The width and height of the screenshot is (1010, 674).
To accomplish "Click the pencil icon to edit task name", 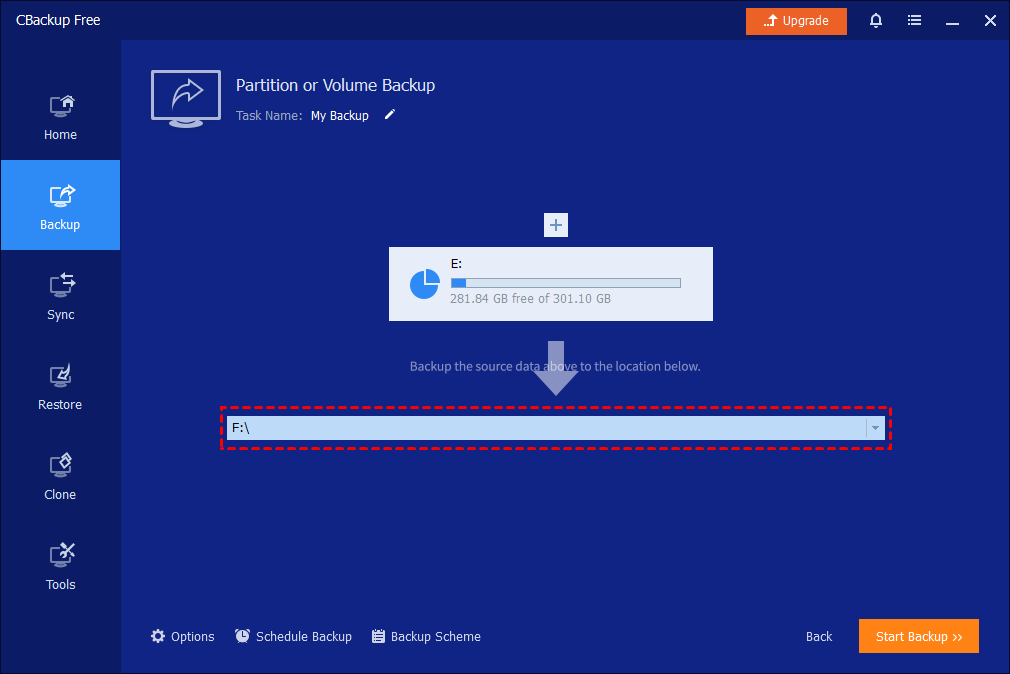I will pos(390,115).
